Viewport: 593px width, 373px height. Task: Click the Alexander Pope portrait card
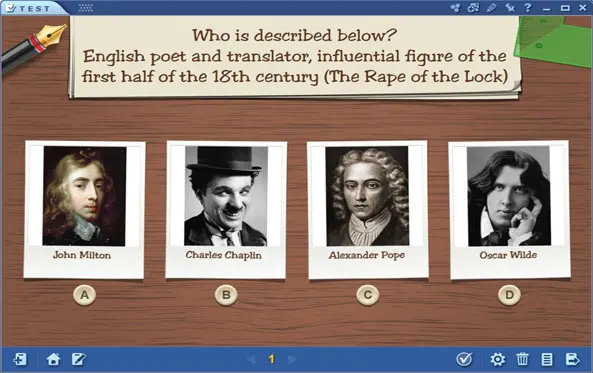[x=368, y=210]
